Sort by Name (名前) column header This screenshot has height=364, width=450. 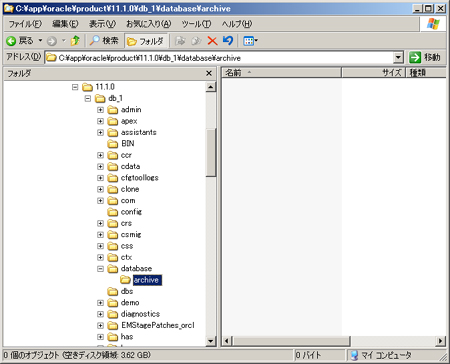282,72
